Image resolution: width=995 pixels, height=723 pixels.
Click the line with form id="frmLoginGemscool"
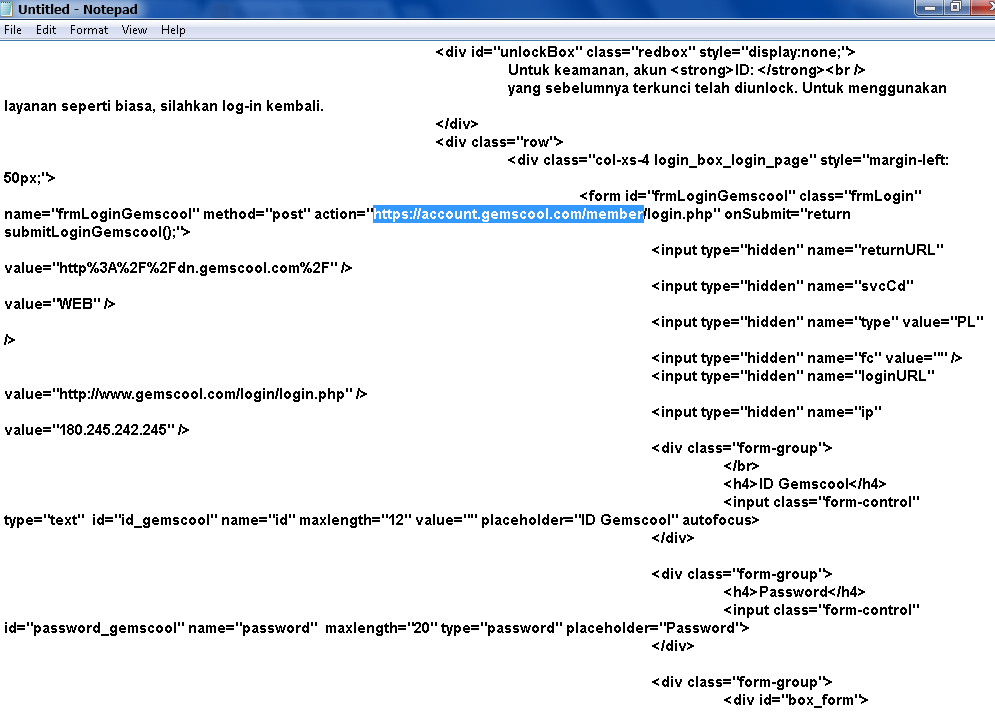pyautogui.click(x=751, y=196)
